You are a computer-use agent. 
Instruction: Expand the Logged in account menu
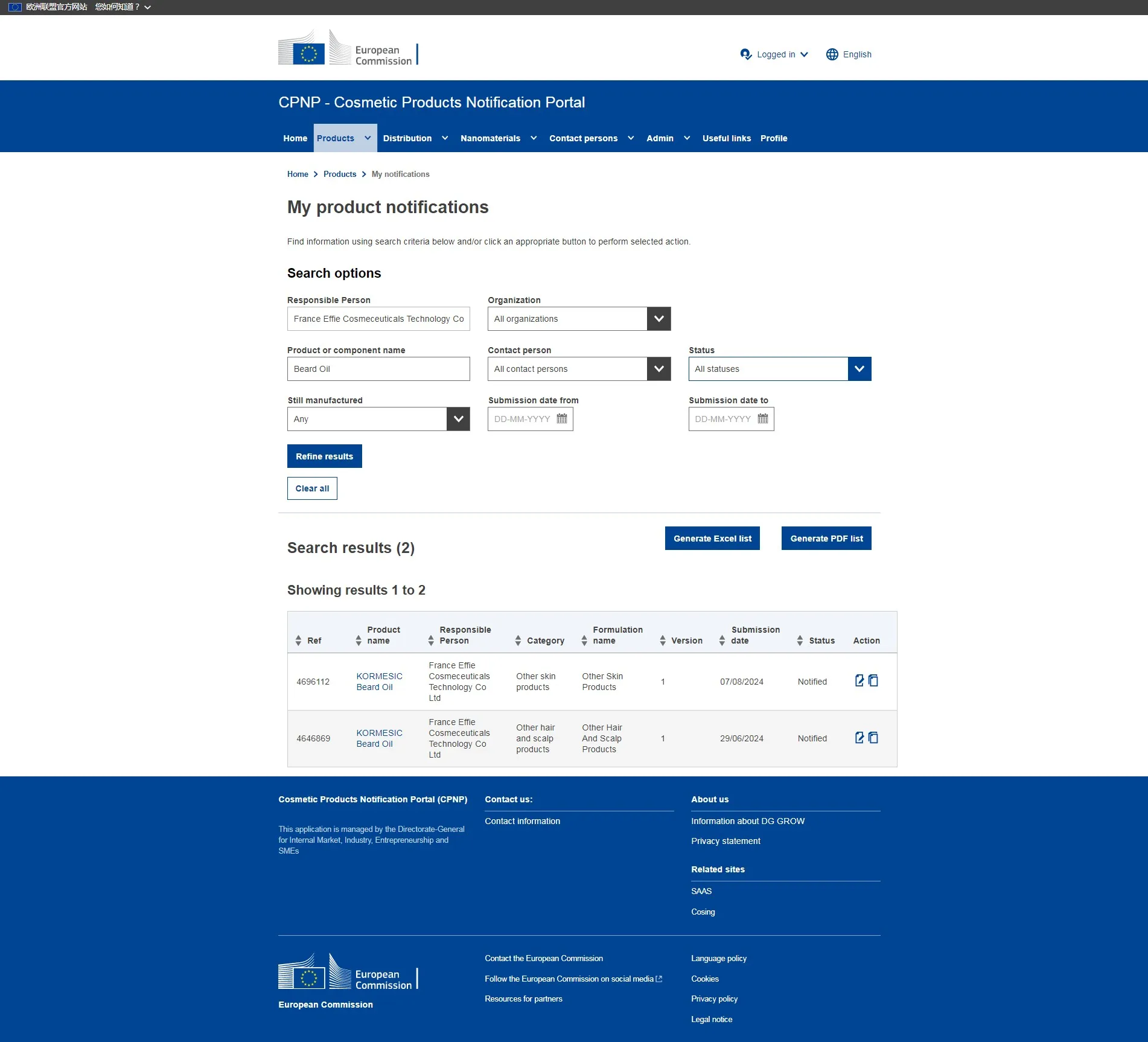[x=774, y=54]
